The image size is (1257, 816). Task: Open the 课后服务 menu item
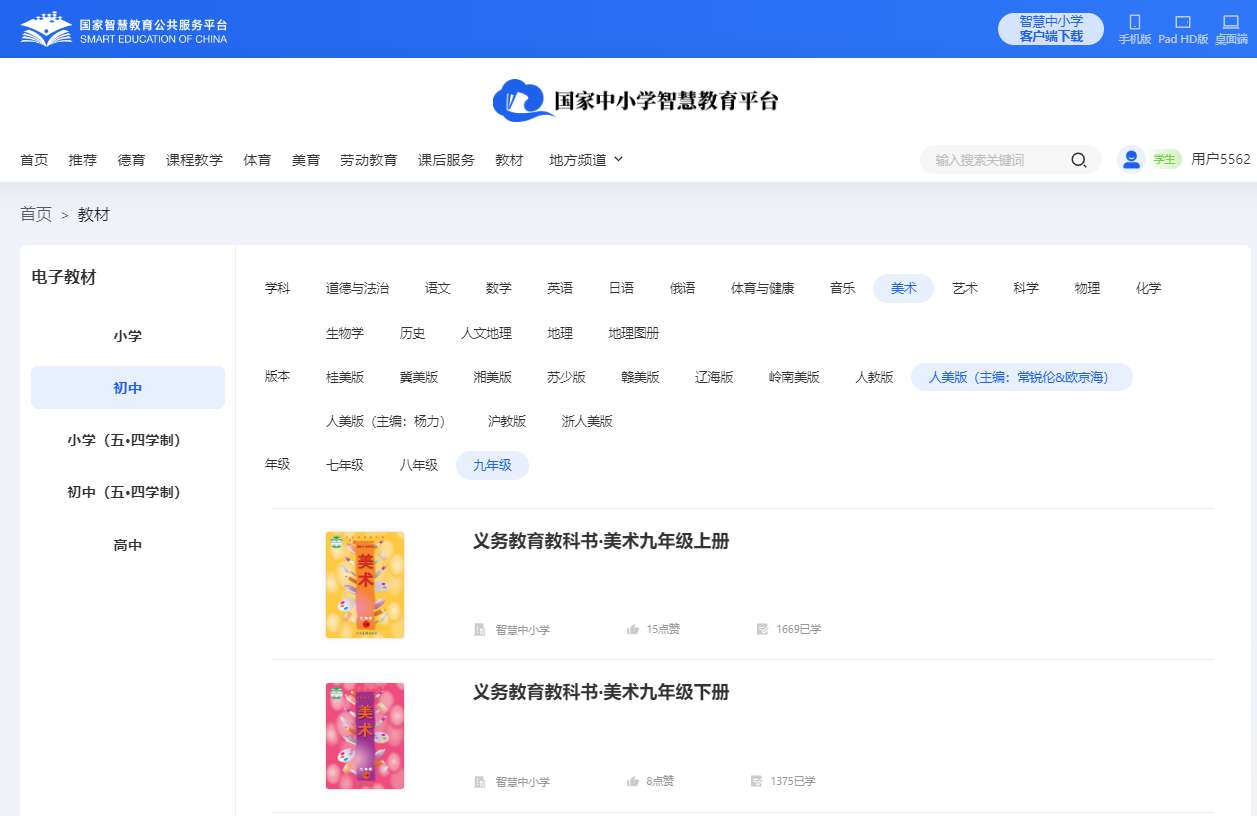[x=446, y=160]
